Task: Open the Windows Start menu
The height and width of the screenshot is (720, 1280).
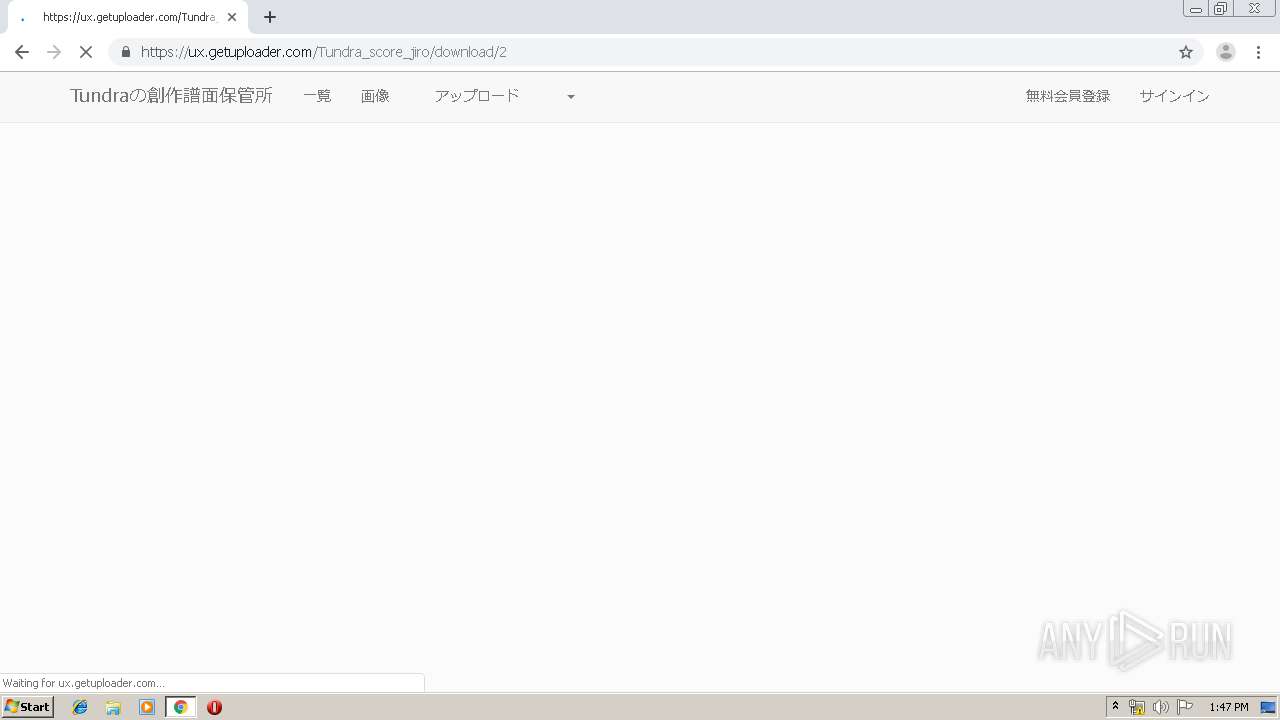Action: (28, 707)
